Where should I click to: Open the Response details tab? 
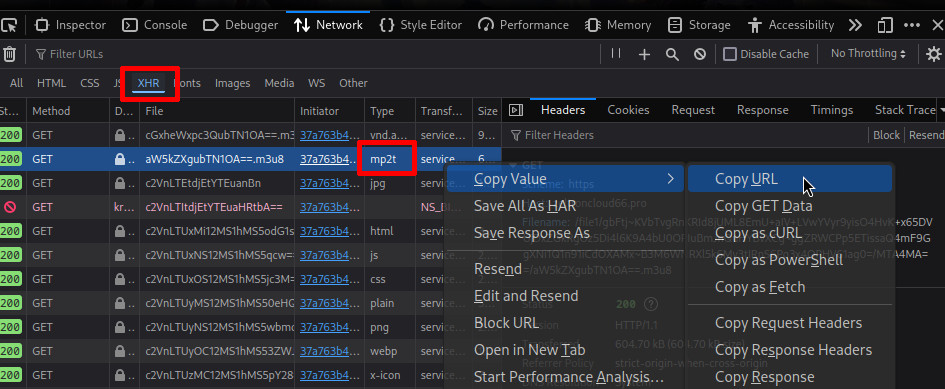coord(762,110)
